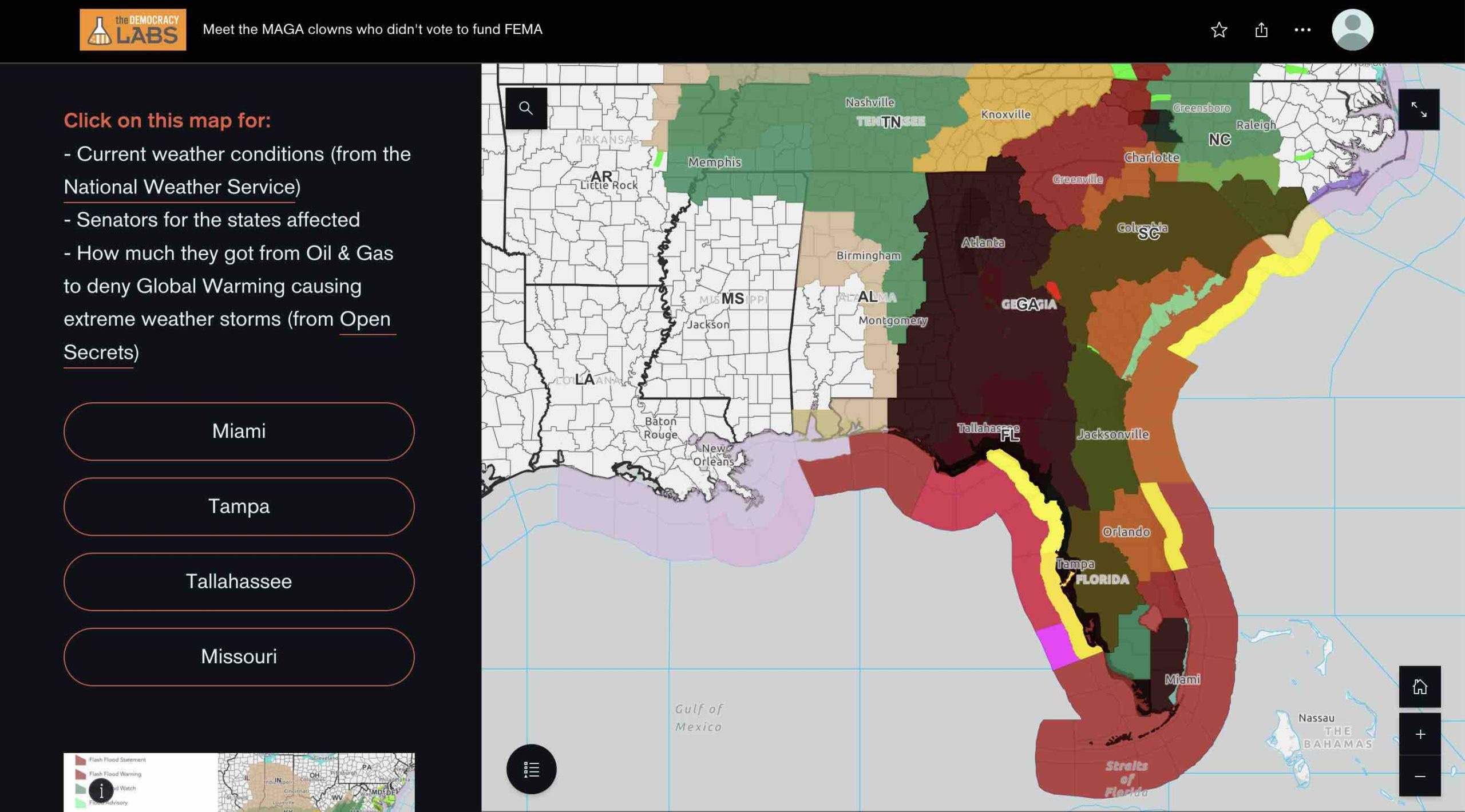Expand the map to fullscreen

[x=1419, y=109]
